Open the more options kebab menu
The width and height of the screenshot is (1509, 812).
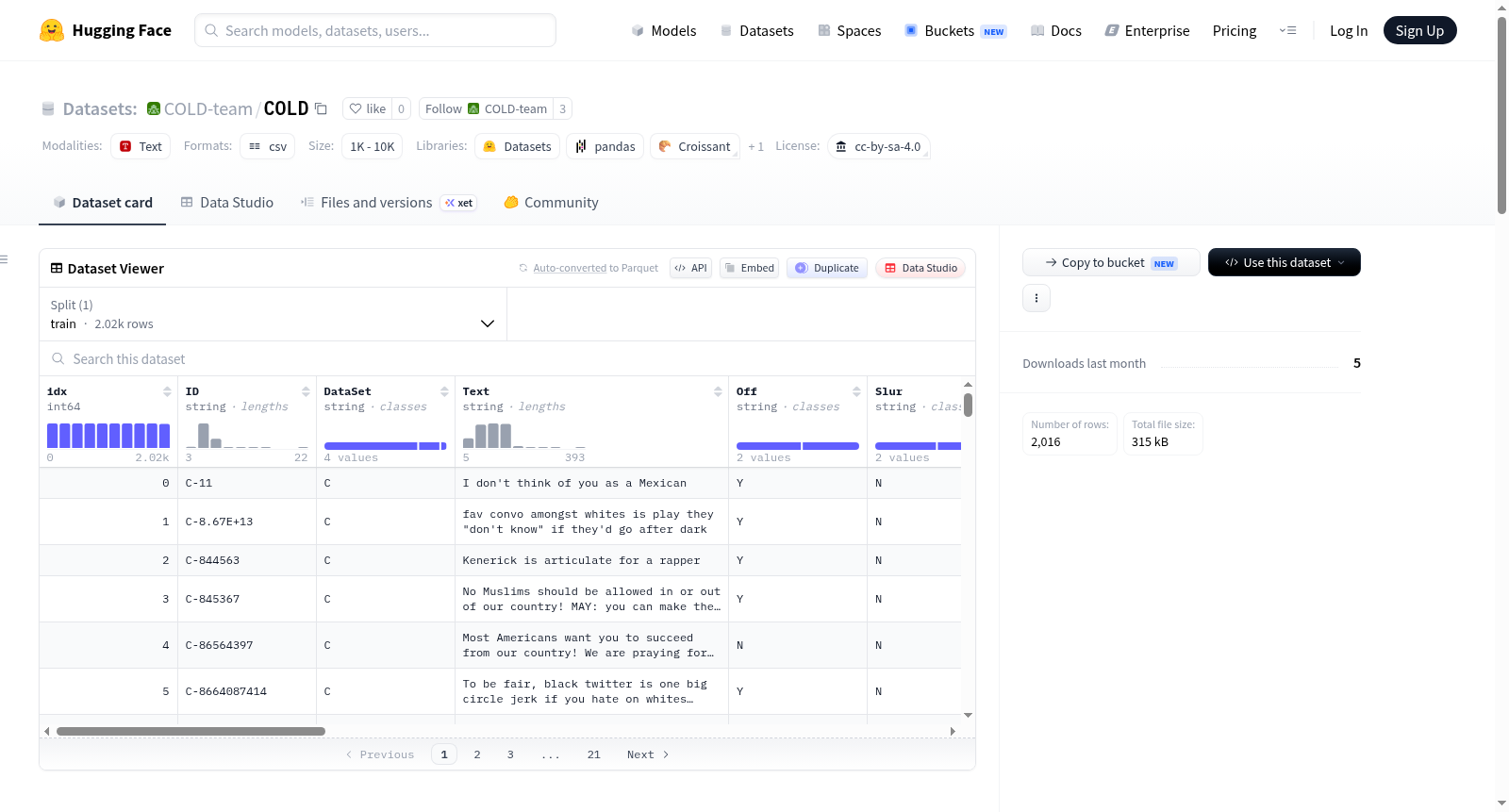[1036, 298]
